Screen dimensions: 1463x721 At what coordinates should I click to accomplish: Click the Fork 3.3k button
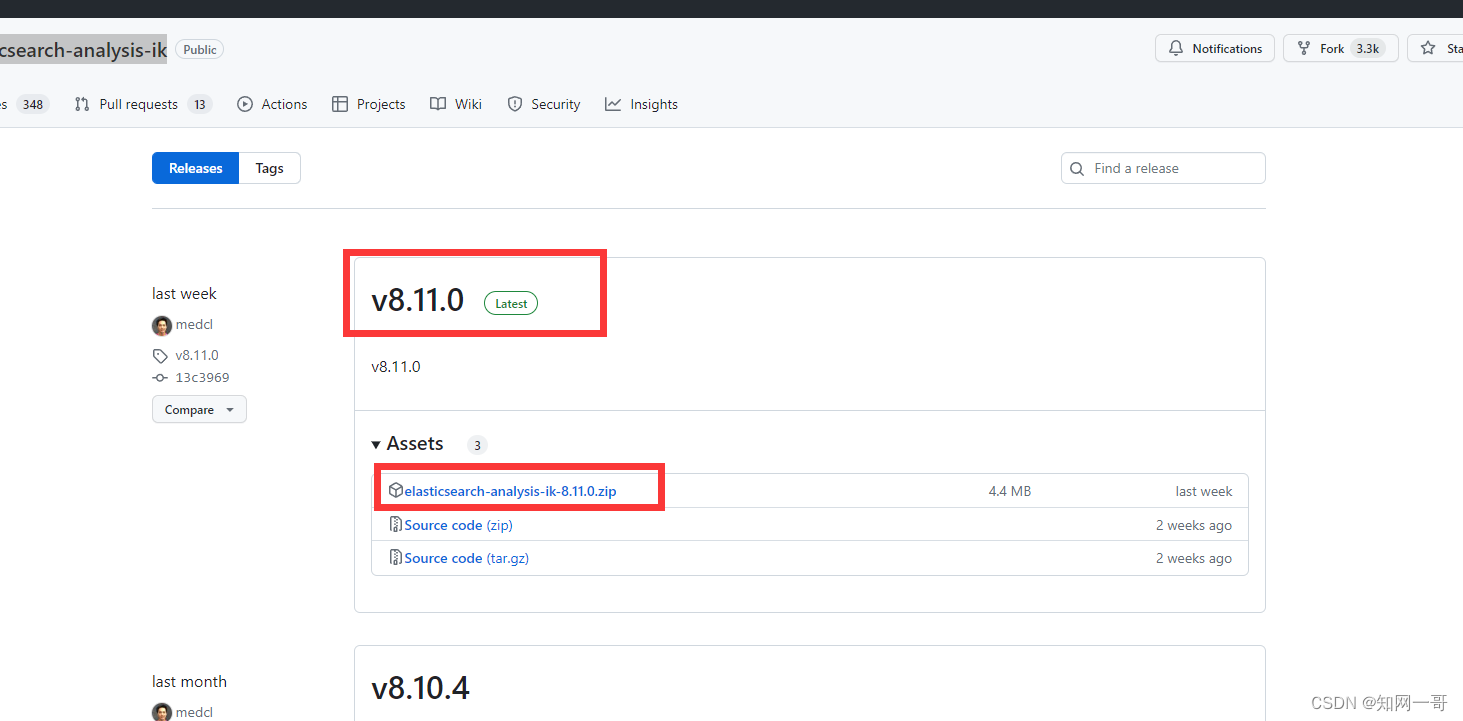(x=1340, y=47)
